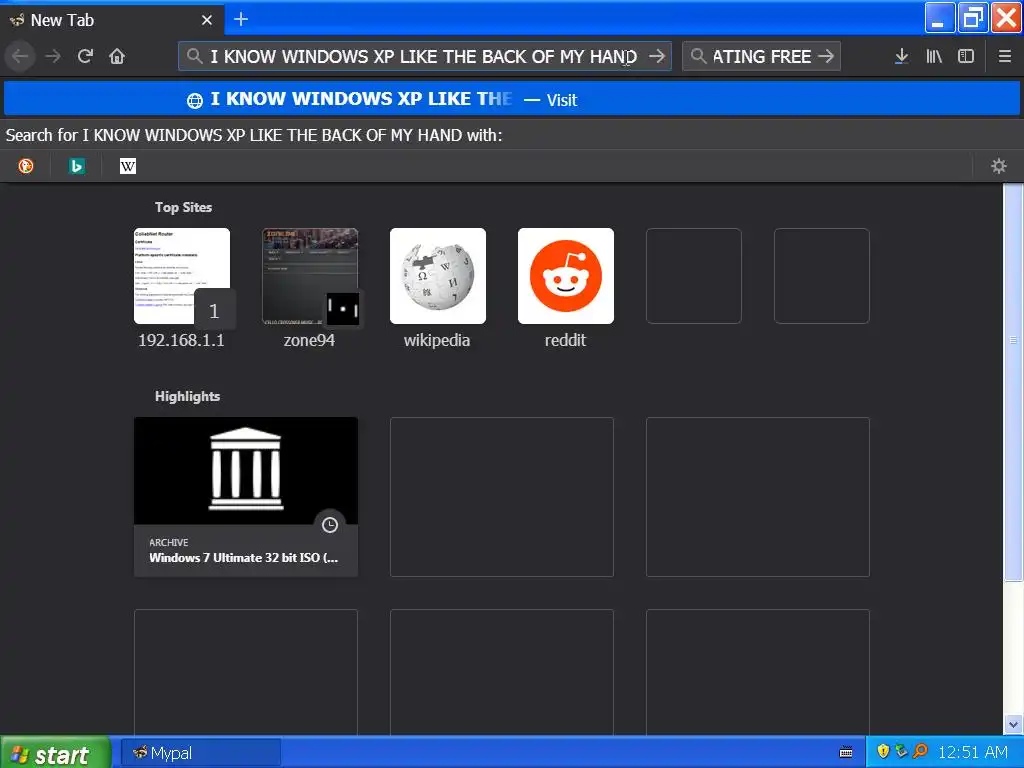The height and width of the screenshot is (768, 1024).
Task: Click the Mypal taskbar button
Action: pyautogui.click(x=201, y=753)
